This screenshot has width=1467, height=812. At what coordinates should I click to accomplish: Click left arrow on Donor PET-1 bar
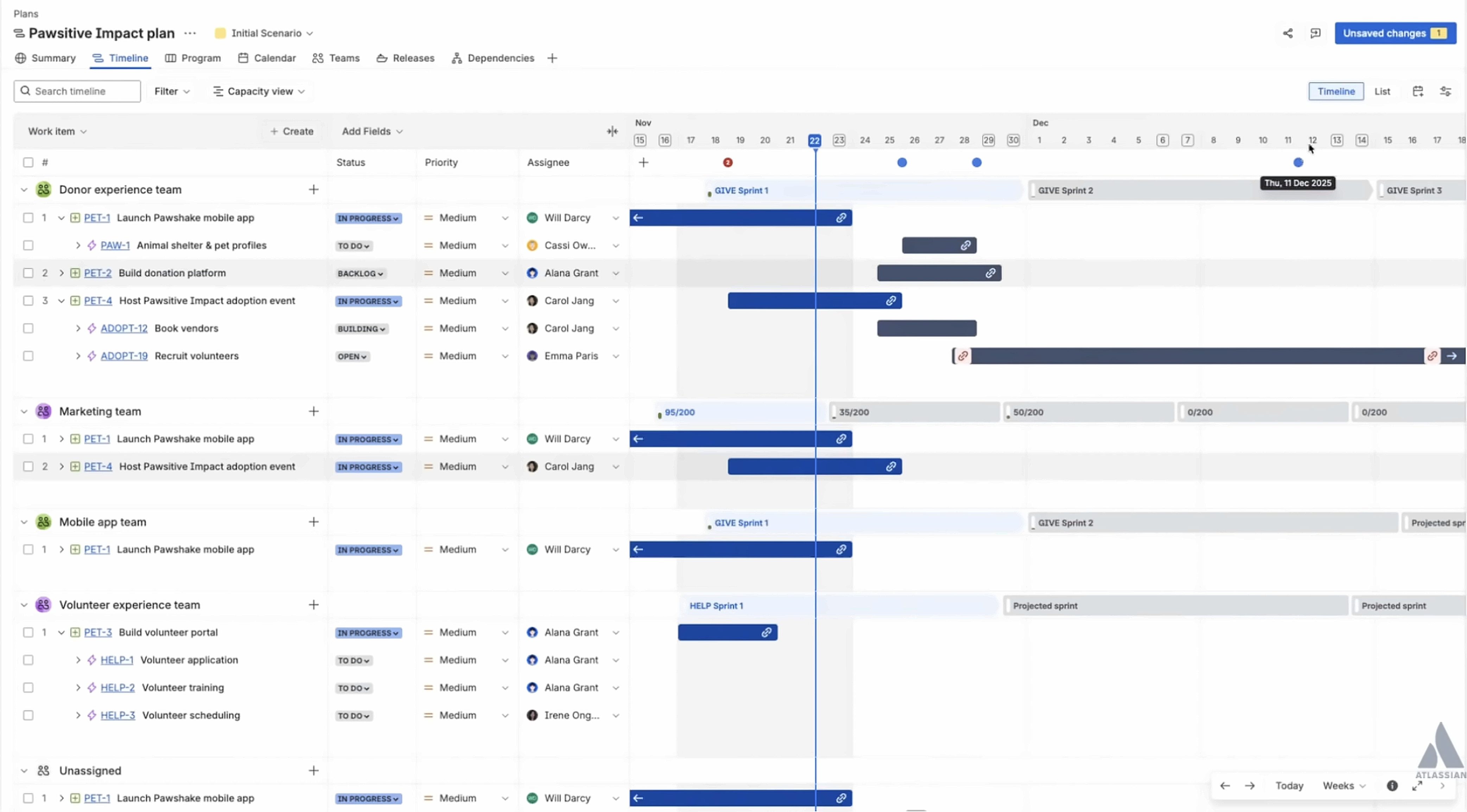pos(639,217)
